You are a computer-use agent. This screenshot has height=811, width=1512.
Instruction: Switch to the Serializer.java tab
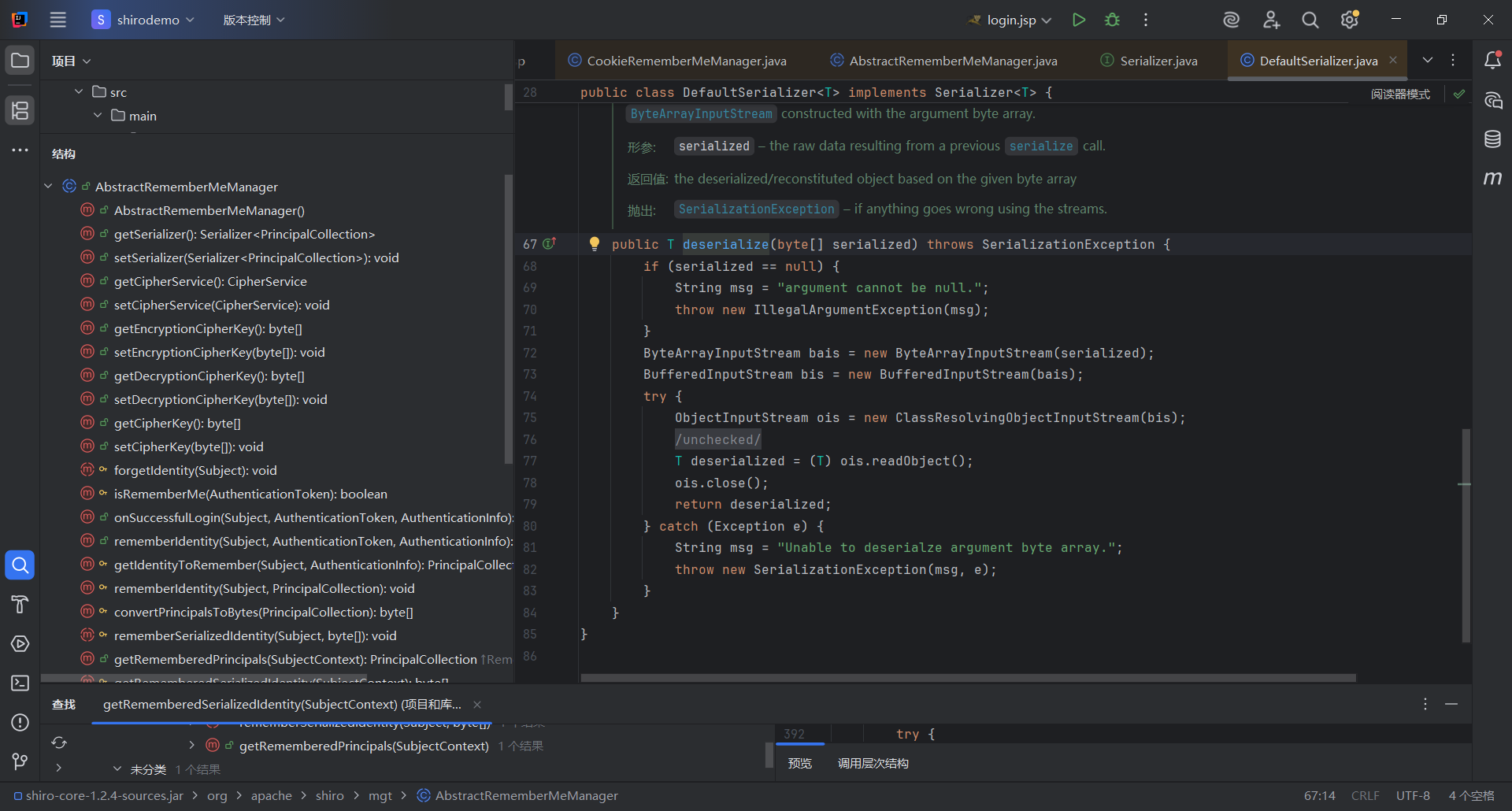[1158, 61]
